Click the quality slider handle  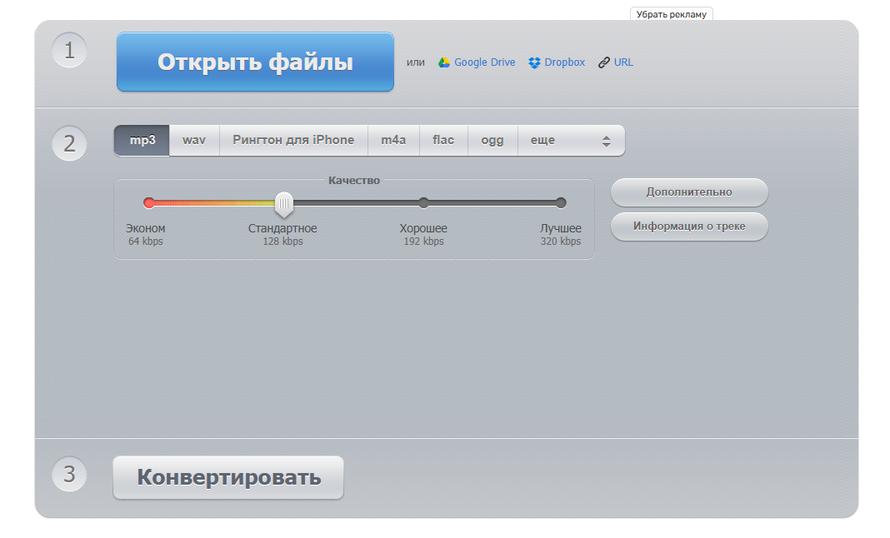click(284, 204)
